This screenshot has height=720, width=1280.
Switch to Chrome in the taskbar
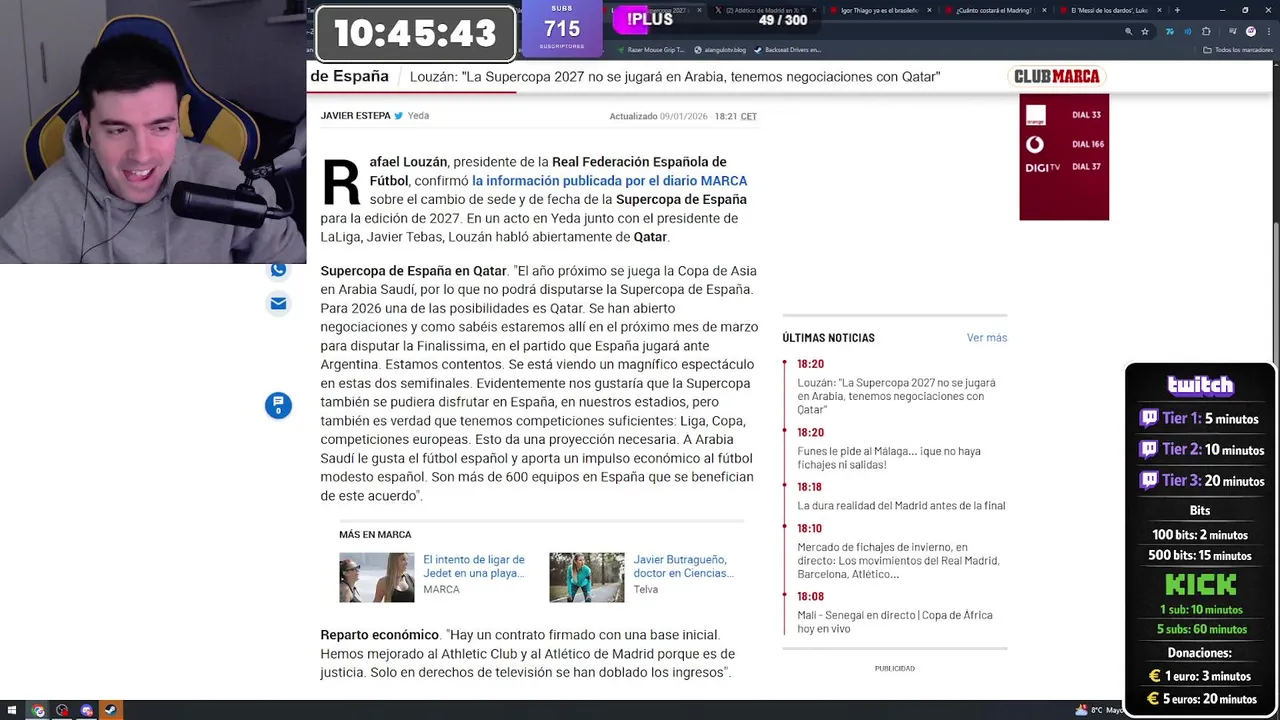tap(38, 710)
